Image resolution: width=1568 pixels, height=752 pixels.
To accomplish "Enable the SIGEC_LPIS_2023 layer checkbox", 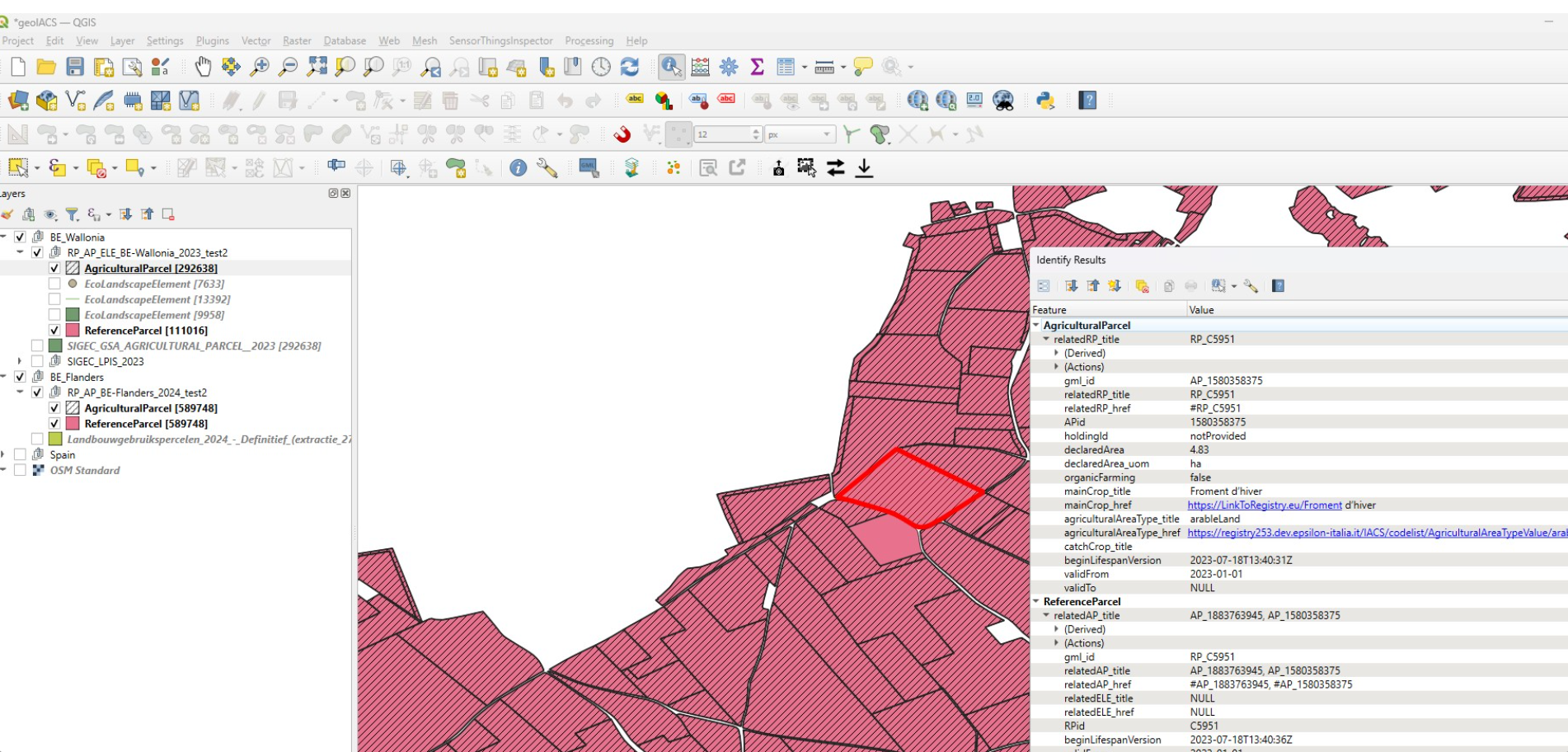I will tap(37, 361).
